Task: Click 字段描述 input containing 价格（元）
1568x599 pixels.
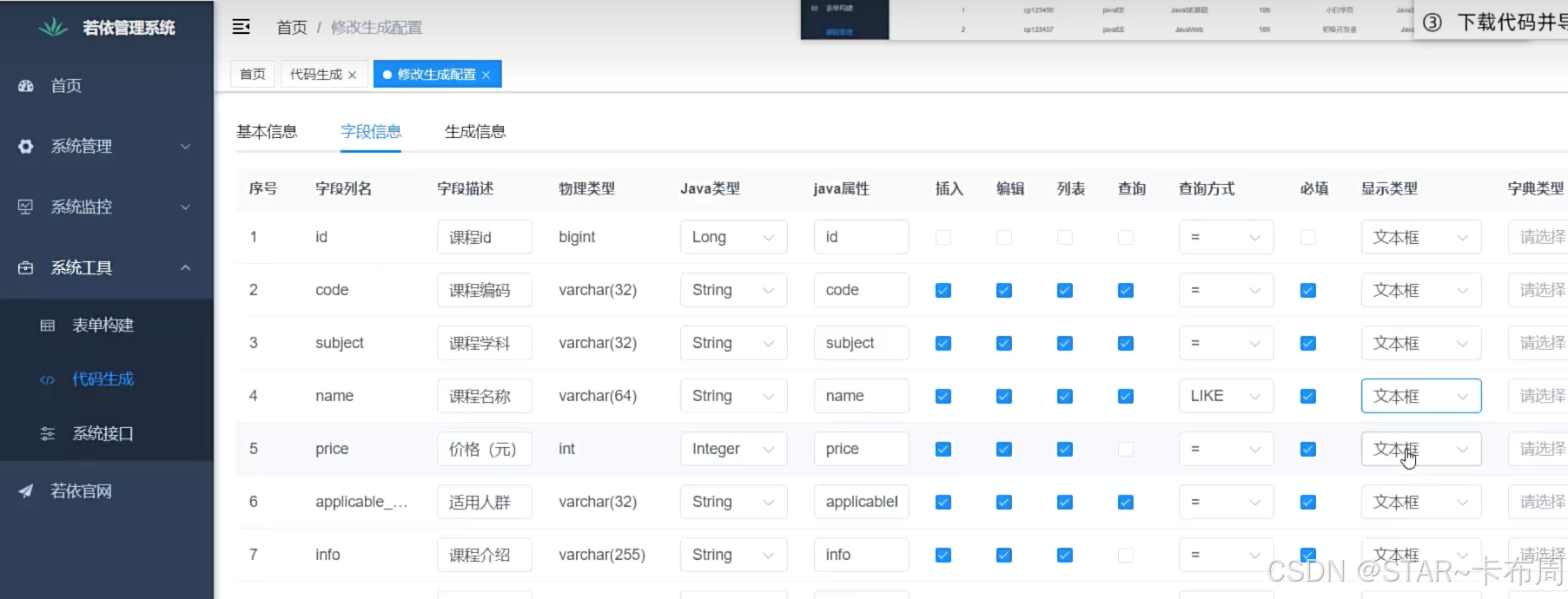Action: click(484, 449)
